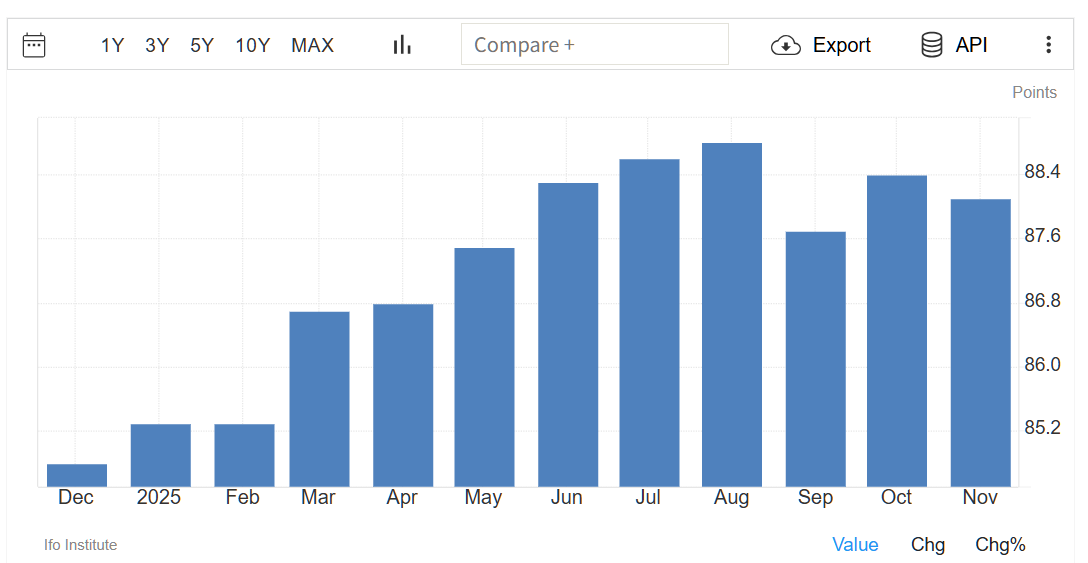The image size is (1088, 563).
Task: Click the API database stack icon
Action: tap(931, 45)
